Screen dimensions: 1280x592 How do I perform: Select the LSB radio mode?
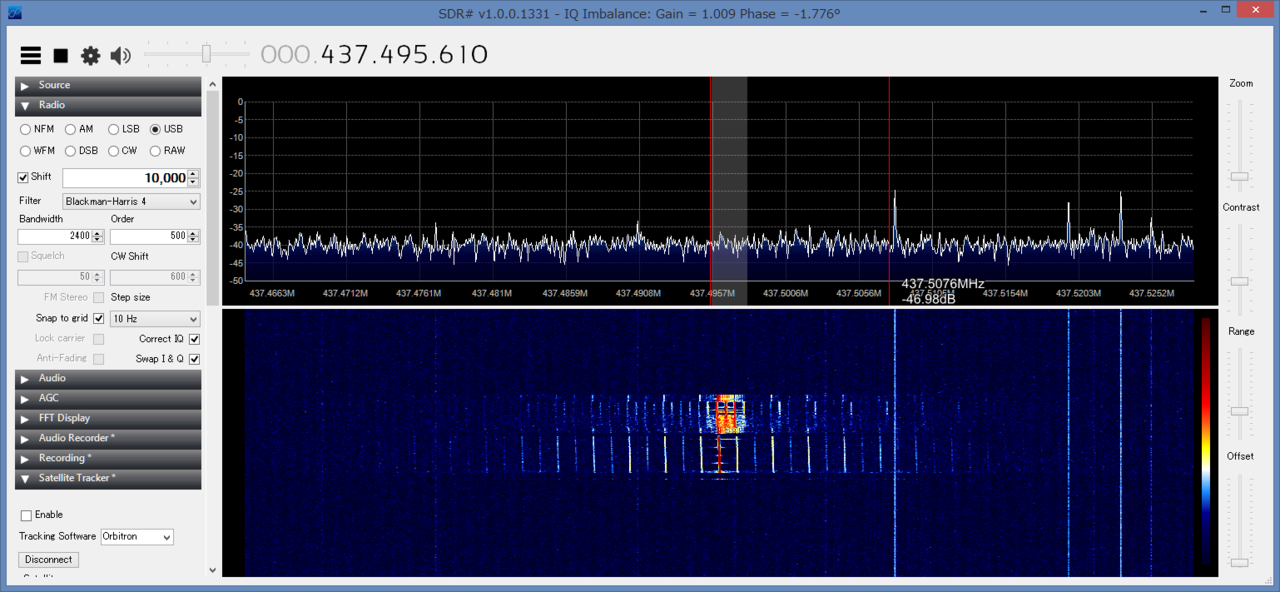124,129
